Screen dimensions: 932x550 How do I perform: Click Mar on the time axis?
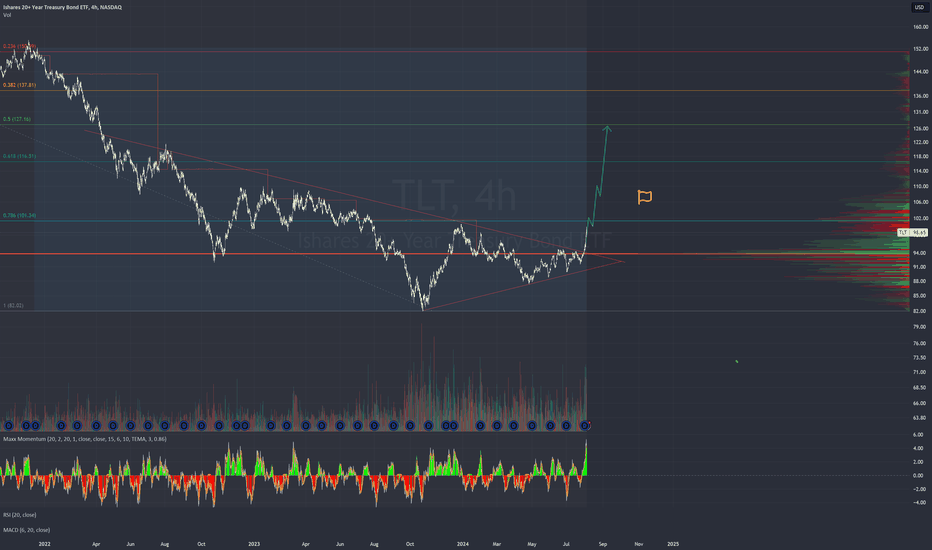click(497, 544)
